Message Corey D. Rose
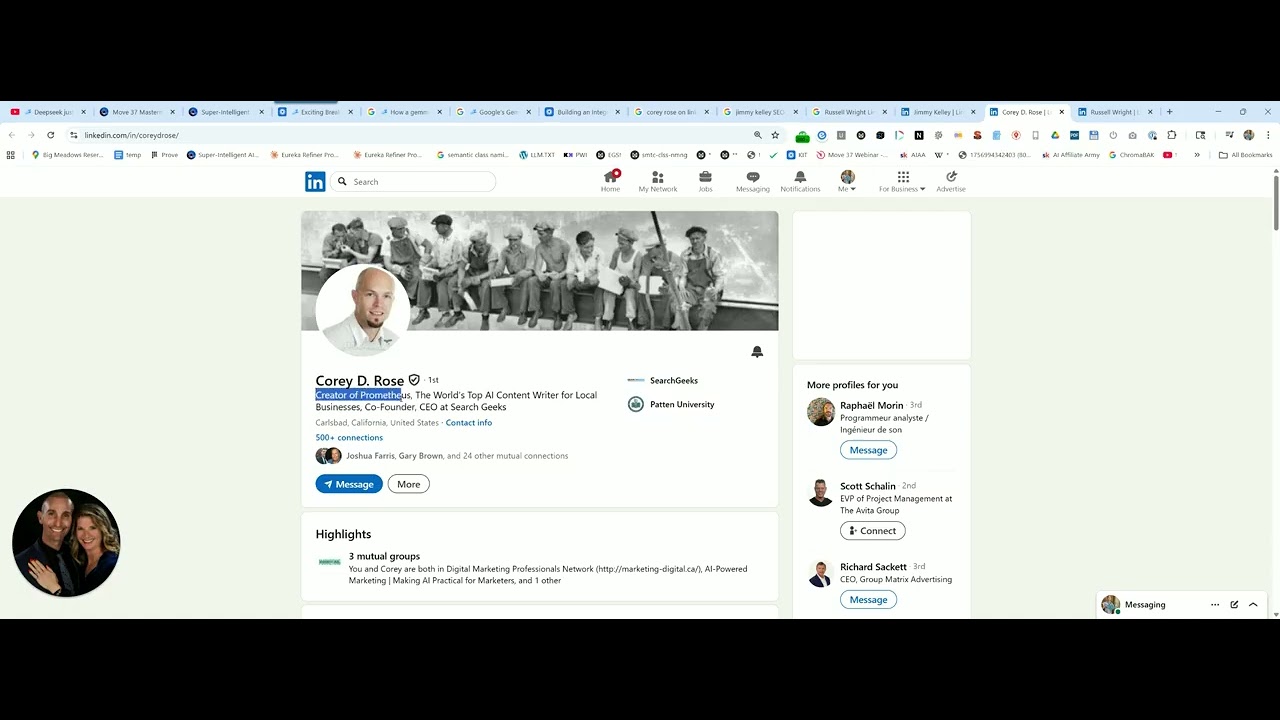Viewport: 1280px width, 720px height. (x=349, y=484)
